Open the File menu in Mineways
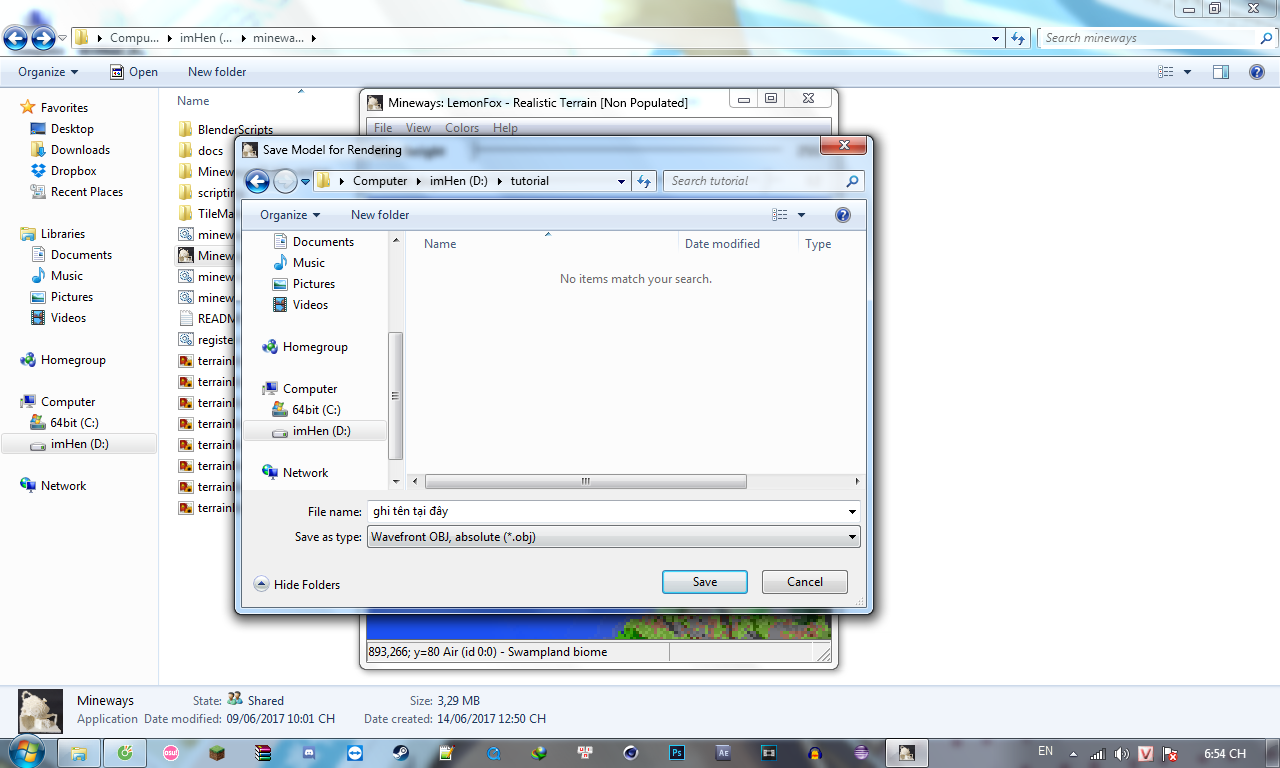The width and height of the screenshot is (1280, 768). pos(383,128)
